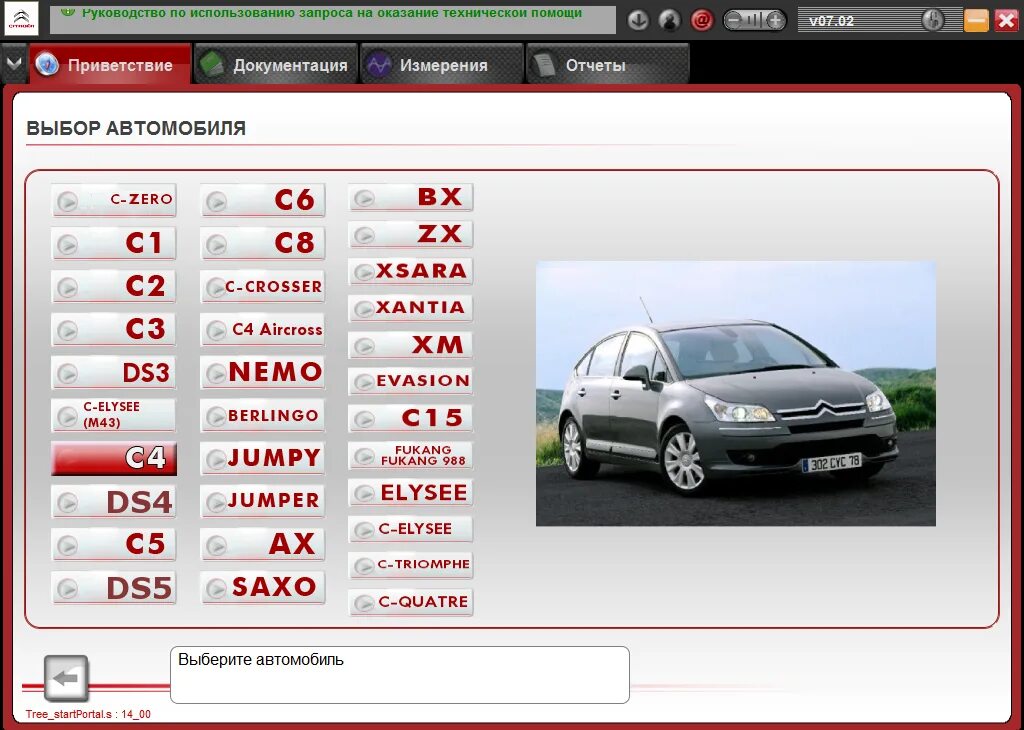This screenshot has height=730, width=1024.
Task: Select the ELYSEE vehicle
Action: (x=411, y=492)
